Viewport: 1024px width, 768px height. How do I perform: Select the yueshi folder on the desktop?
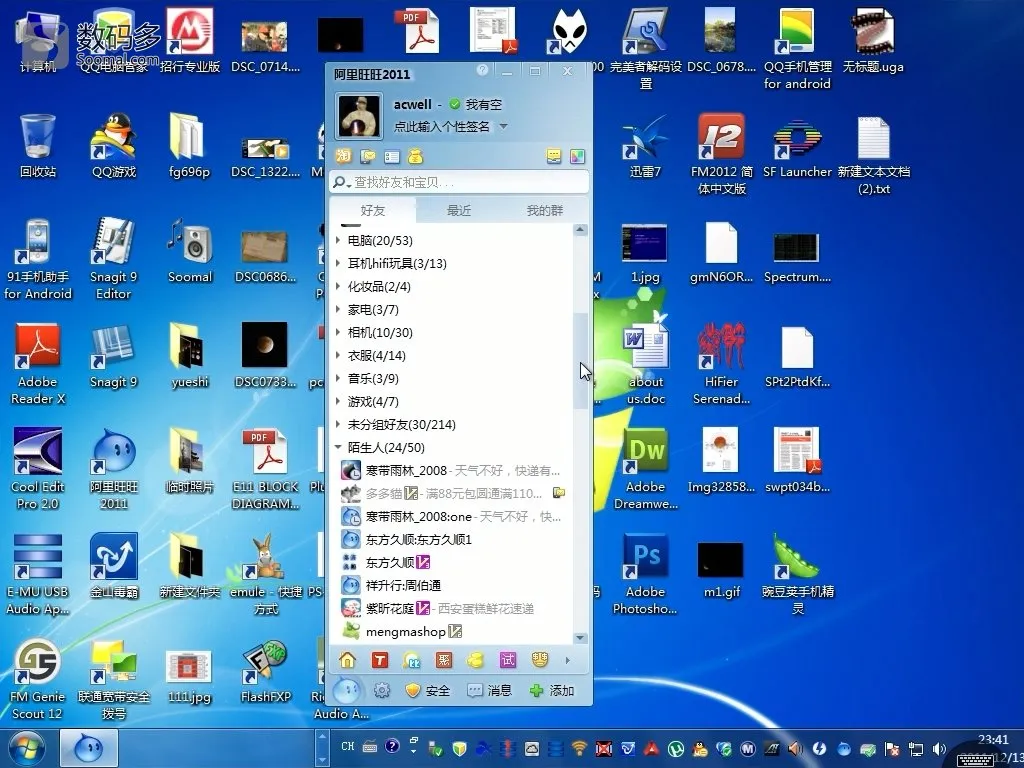point(189,356)
